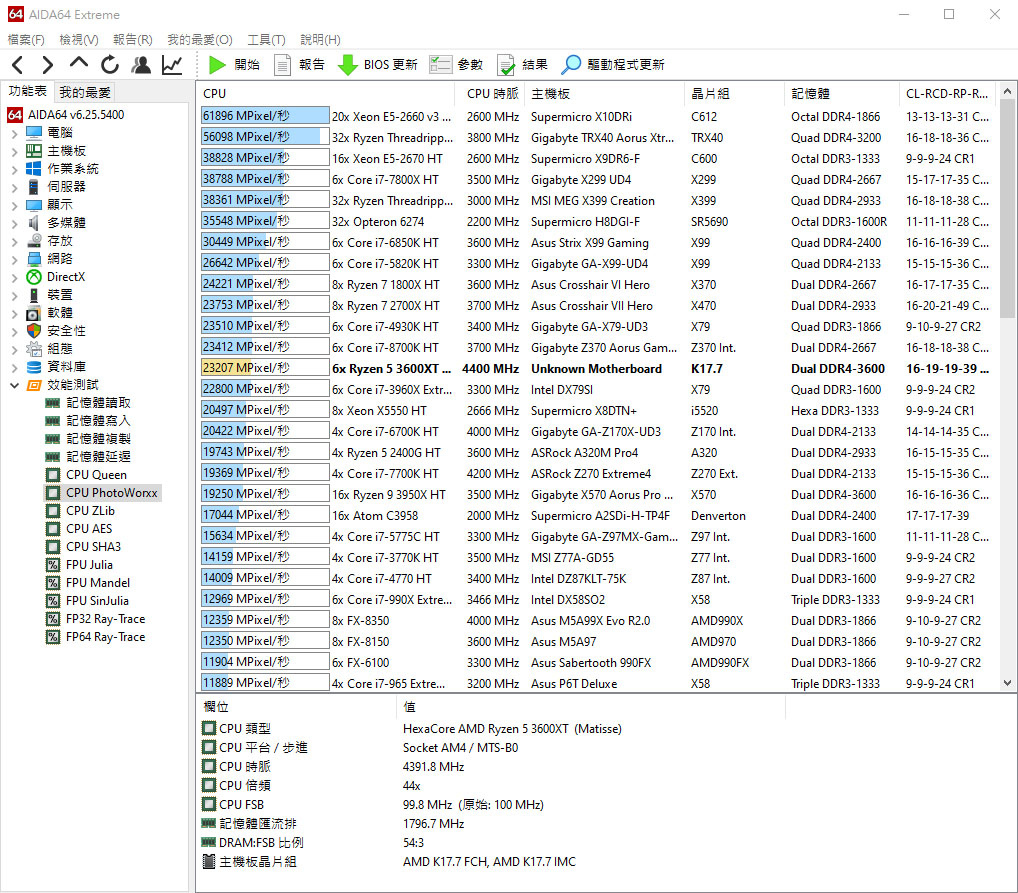Select the 軟體 software icon
The width and height of the screenshot is (1018, 893).
coord(34,313)
